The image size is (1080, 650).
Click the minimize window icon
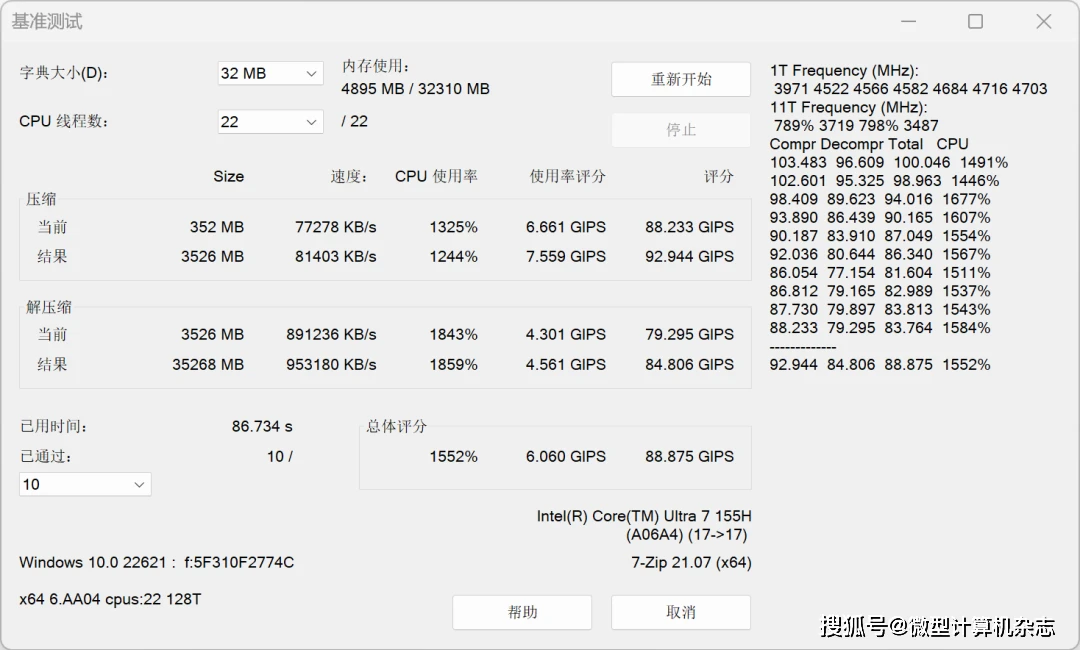907,20
